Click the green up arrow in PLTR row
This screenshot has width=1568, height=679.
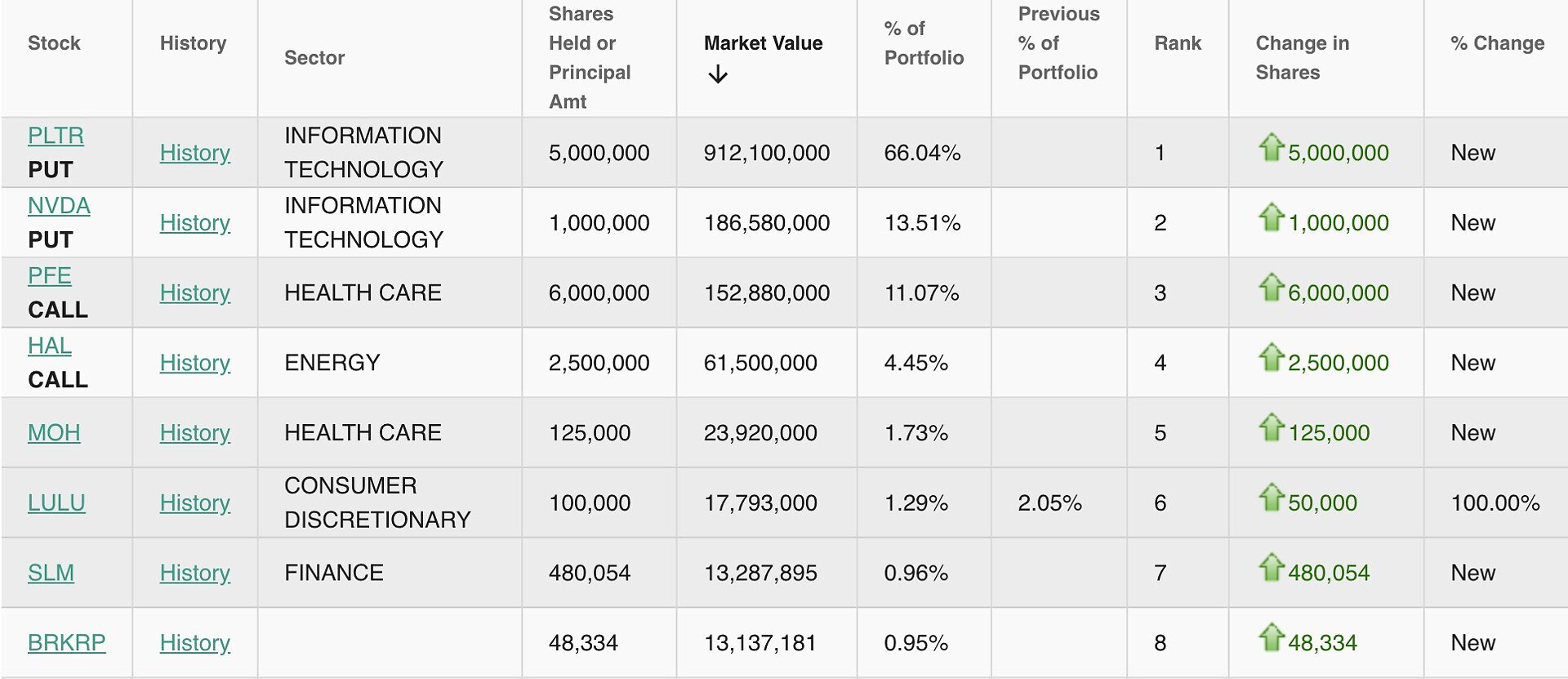[x=1271, y=147]
